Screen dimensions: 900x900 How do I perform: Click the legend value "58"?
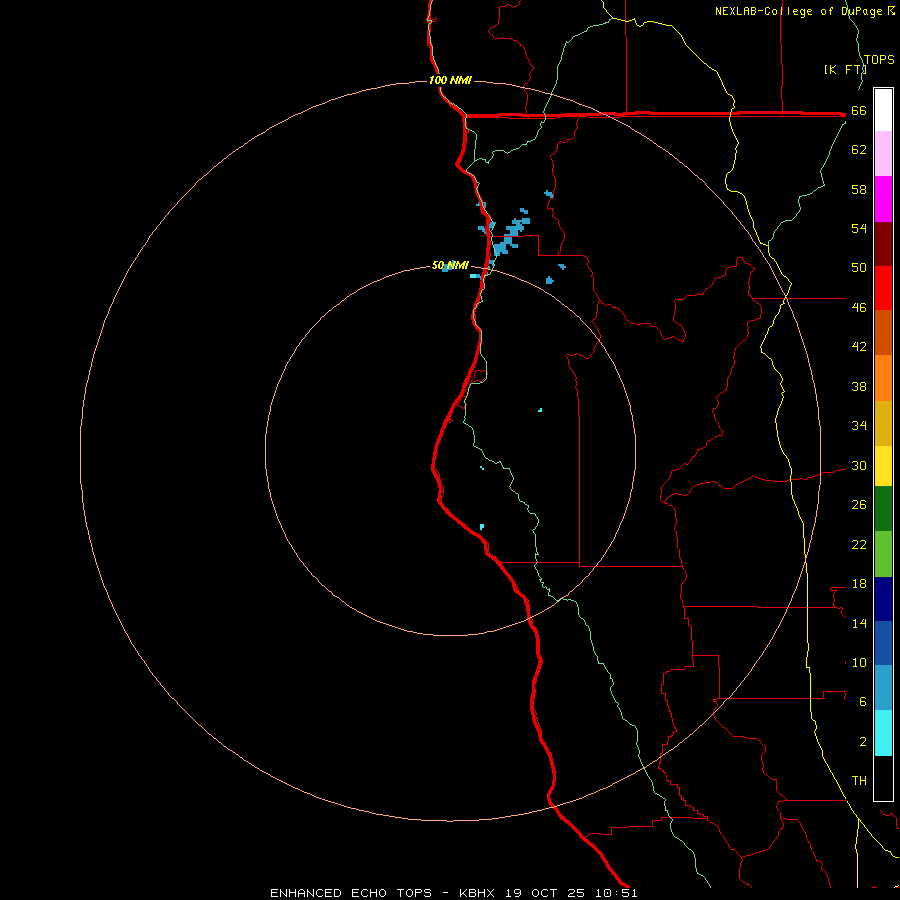(x=859, y=189)
